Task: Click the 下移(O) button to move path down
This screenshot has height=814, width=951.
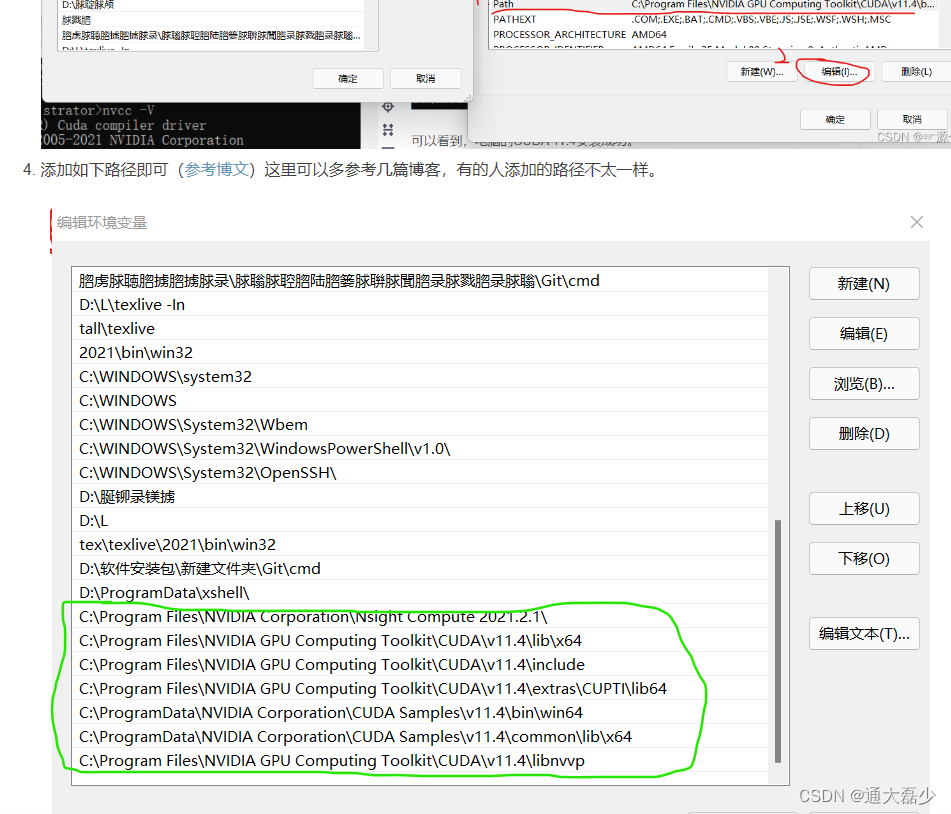Action: tap(863, 558)
